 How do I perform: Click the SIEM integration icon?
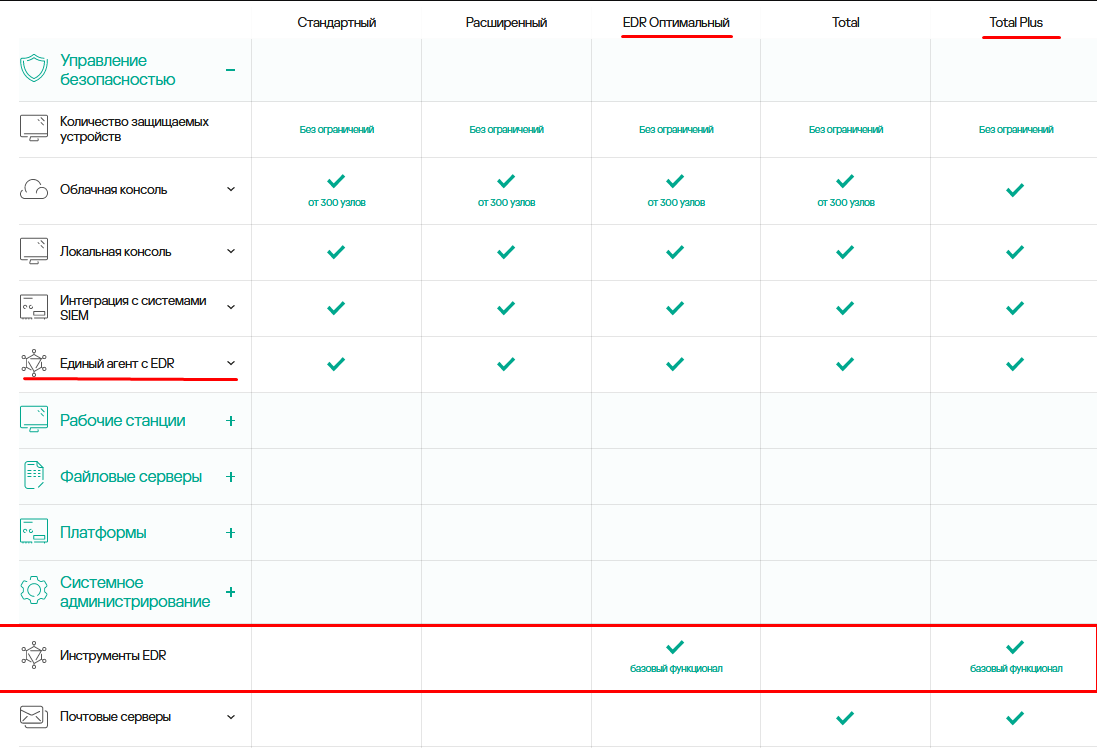click(34, 307)
